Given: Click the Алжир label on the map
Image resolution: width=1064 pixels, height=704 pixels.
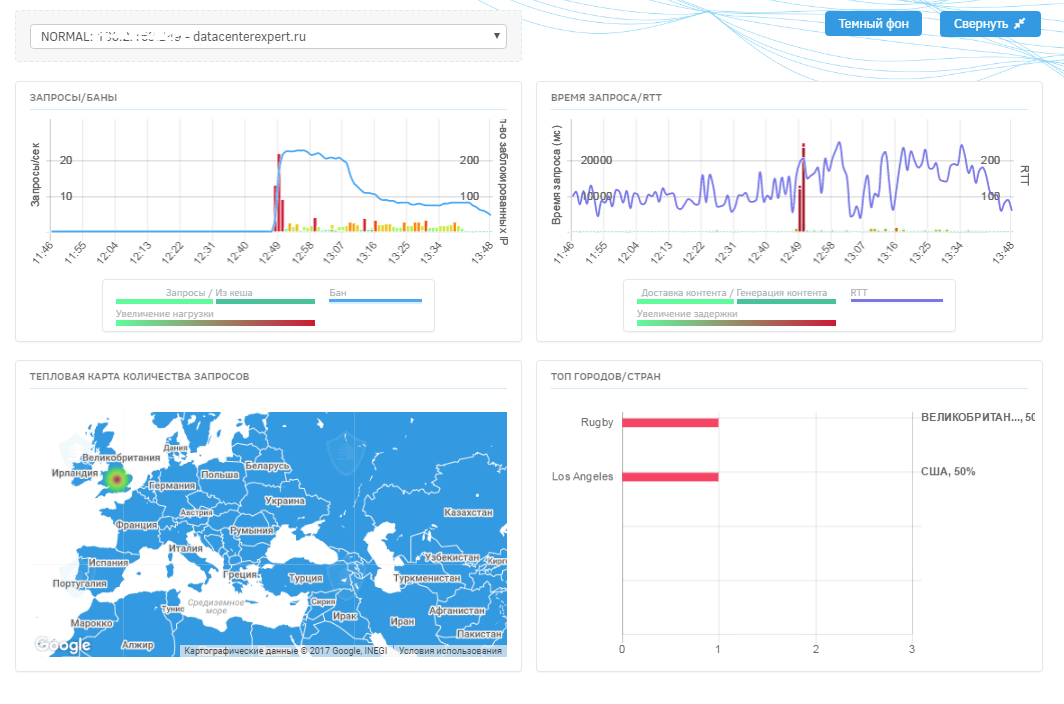Looking at the screenshot, I should point(138,645).
